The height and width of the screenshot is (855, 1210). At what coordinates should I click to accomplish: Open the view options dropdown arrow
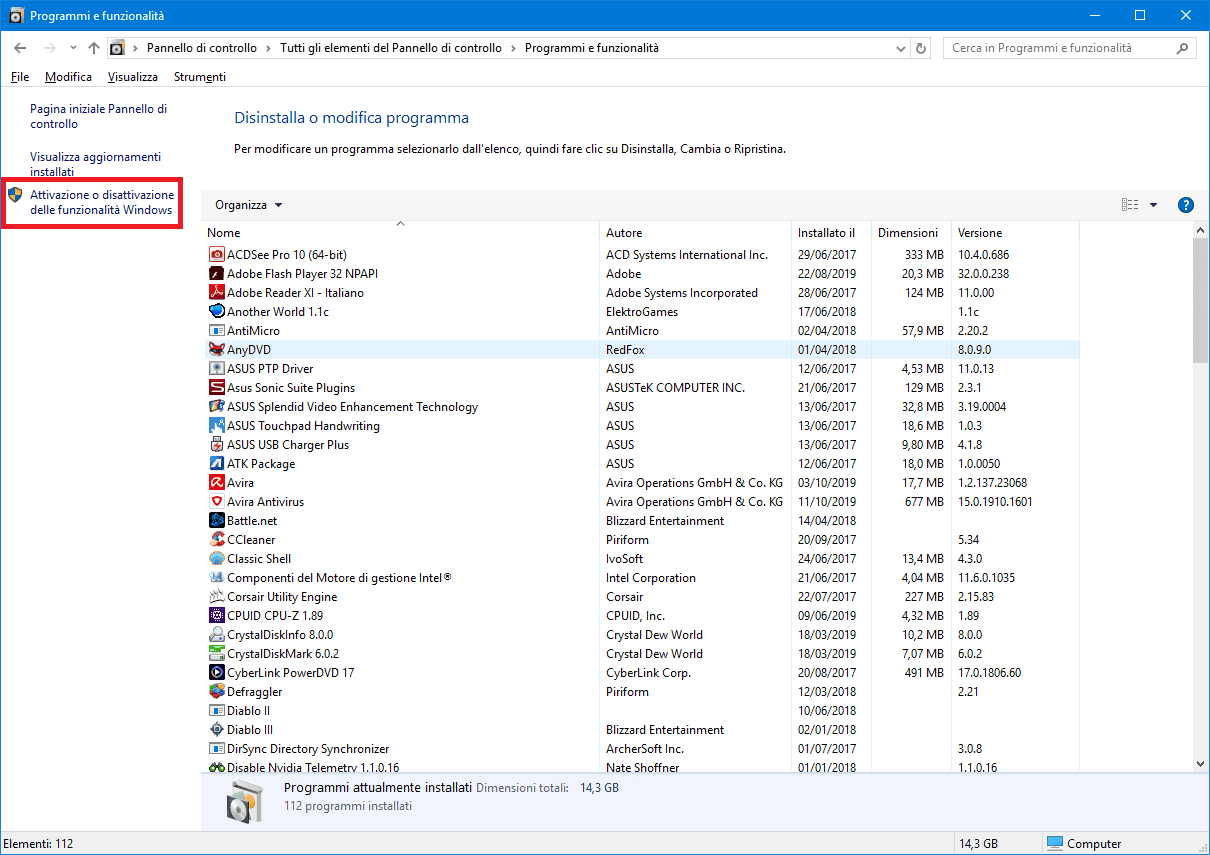1153,205
